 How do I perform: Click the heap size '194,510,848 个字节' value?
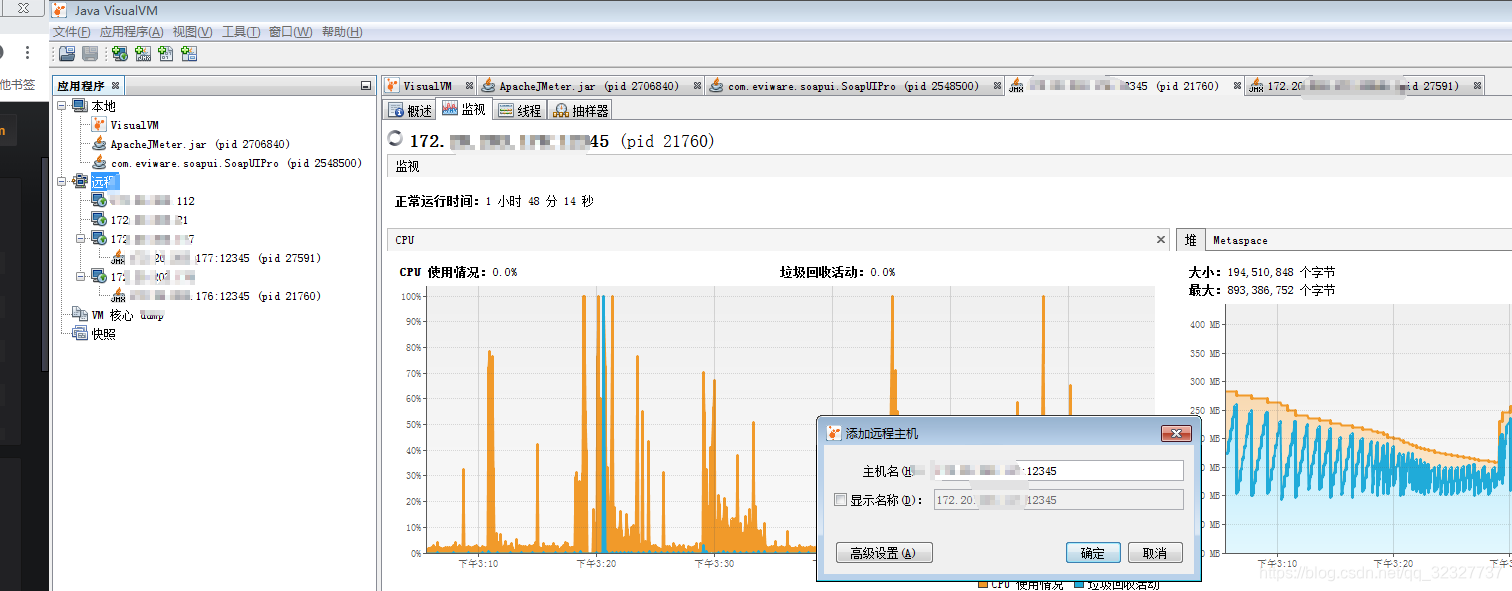[1279, 272]
